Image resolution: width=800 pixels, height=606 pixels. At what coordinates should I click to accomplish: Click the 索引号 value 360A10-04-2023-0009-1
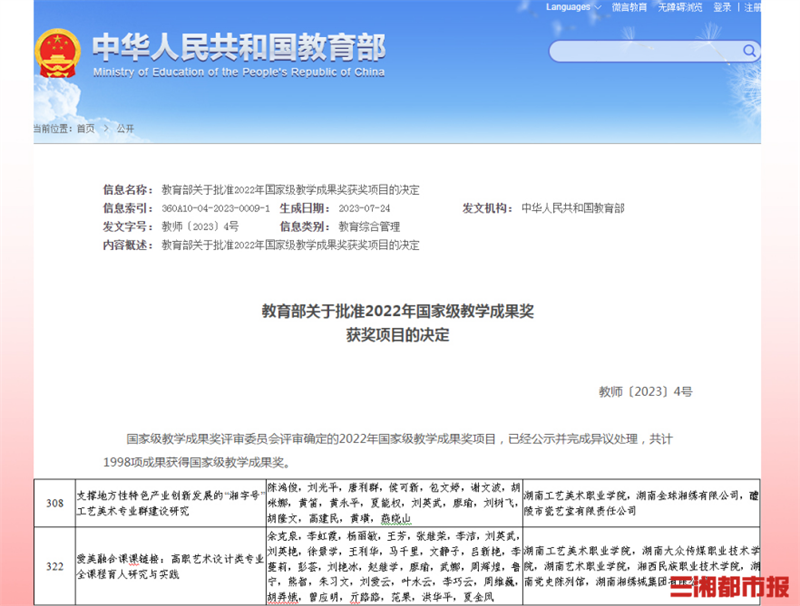(x=215, y=208)
